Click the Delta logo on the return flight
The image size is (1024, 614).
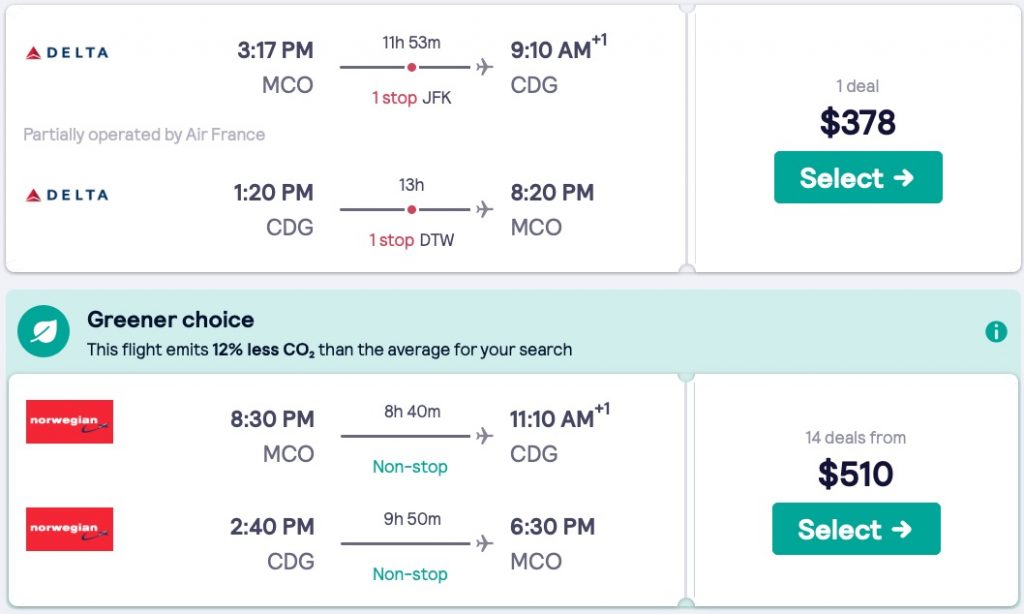[67, 195]
